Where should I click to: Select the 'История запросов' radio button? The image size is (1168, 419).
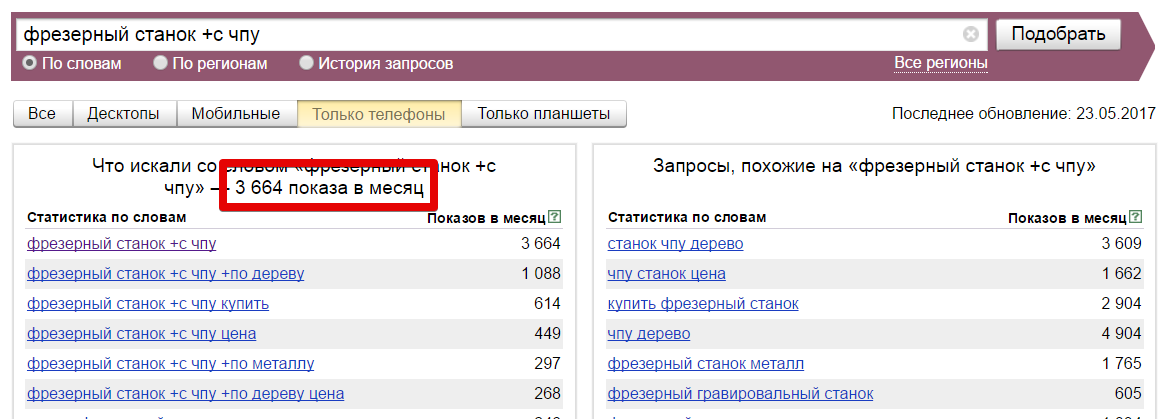[307, 63]
